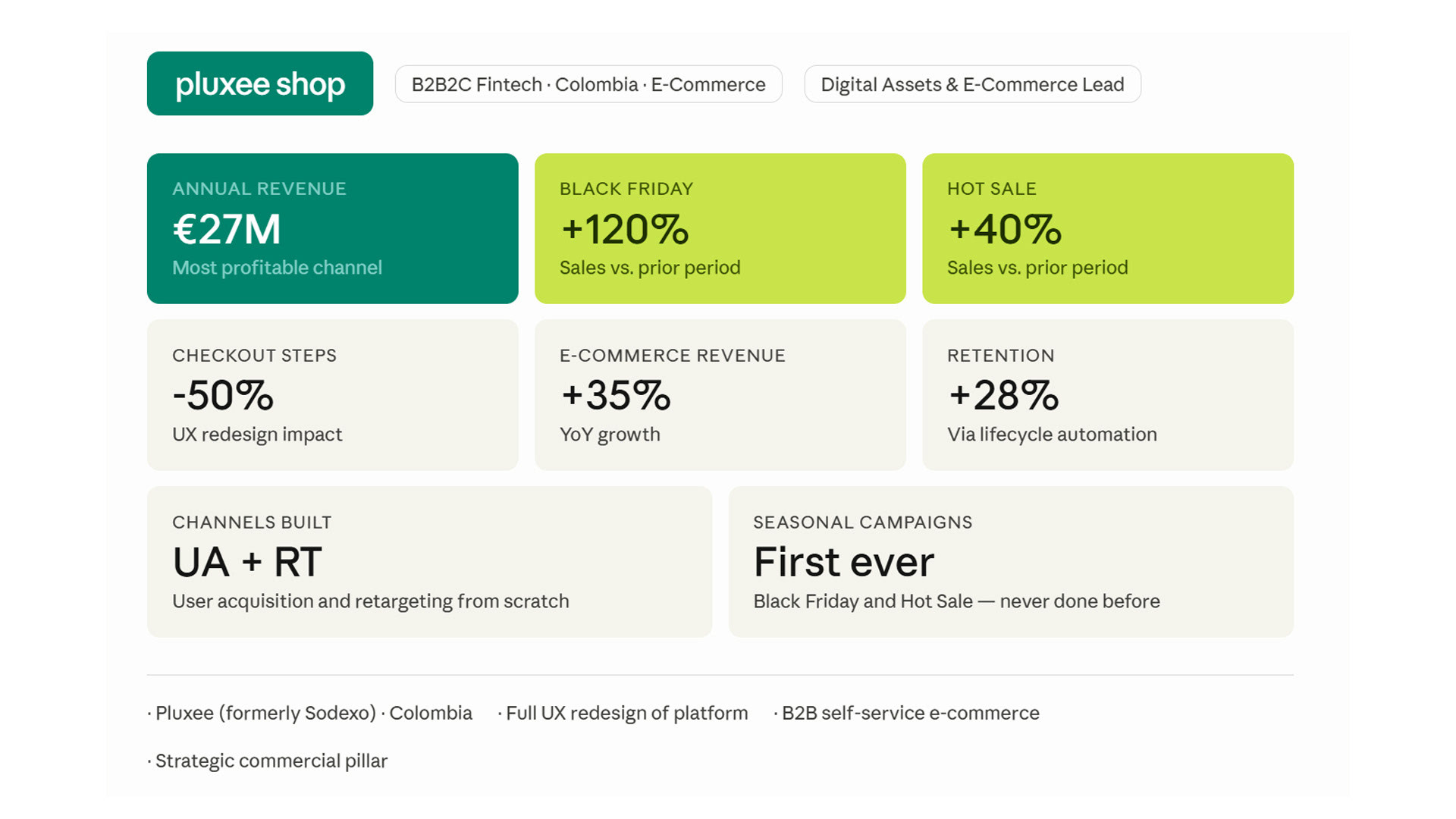Open the Checkout Steps -50% card

332,394
